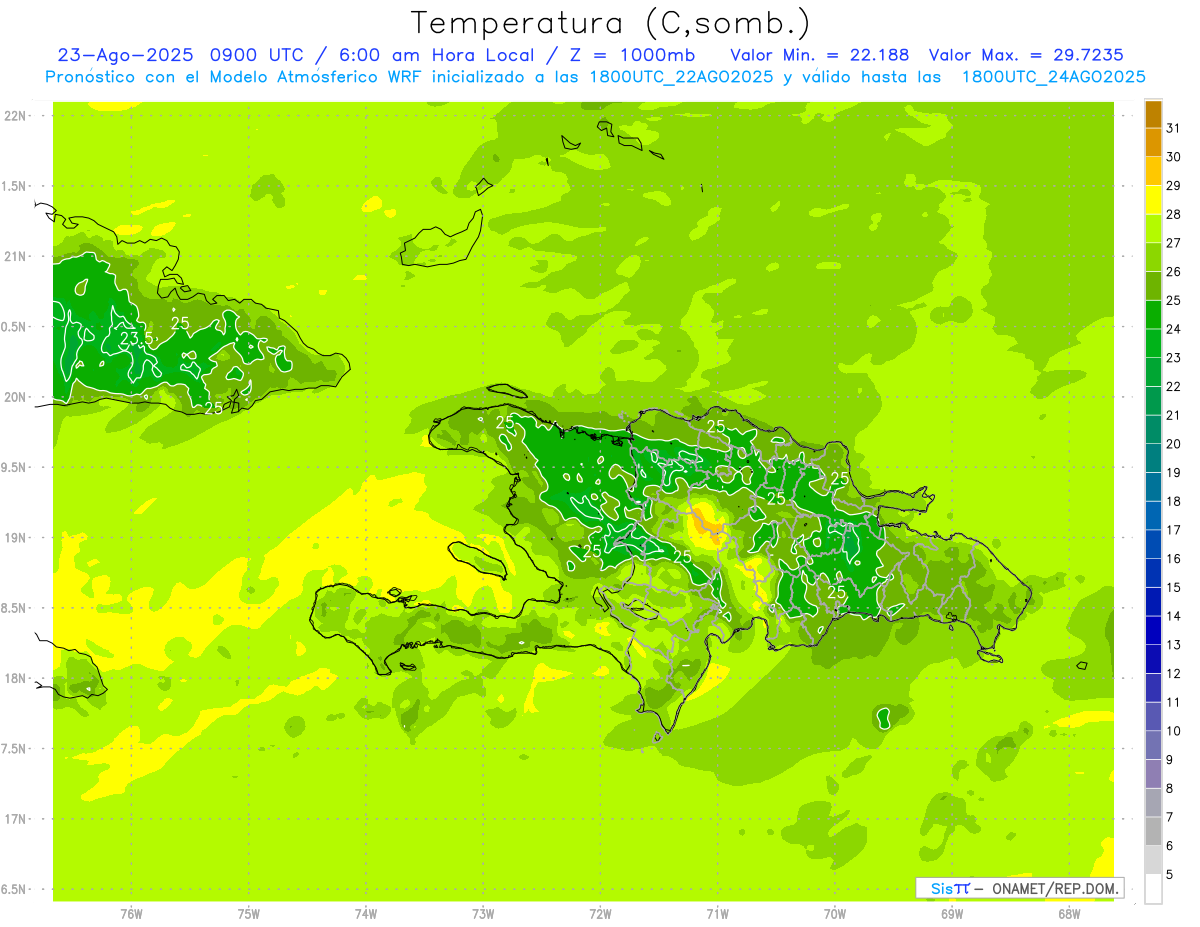
Task: Click the orange legend band between 30 and 31
Action: point(1153,142)
